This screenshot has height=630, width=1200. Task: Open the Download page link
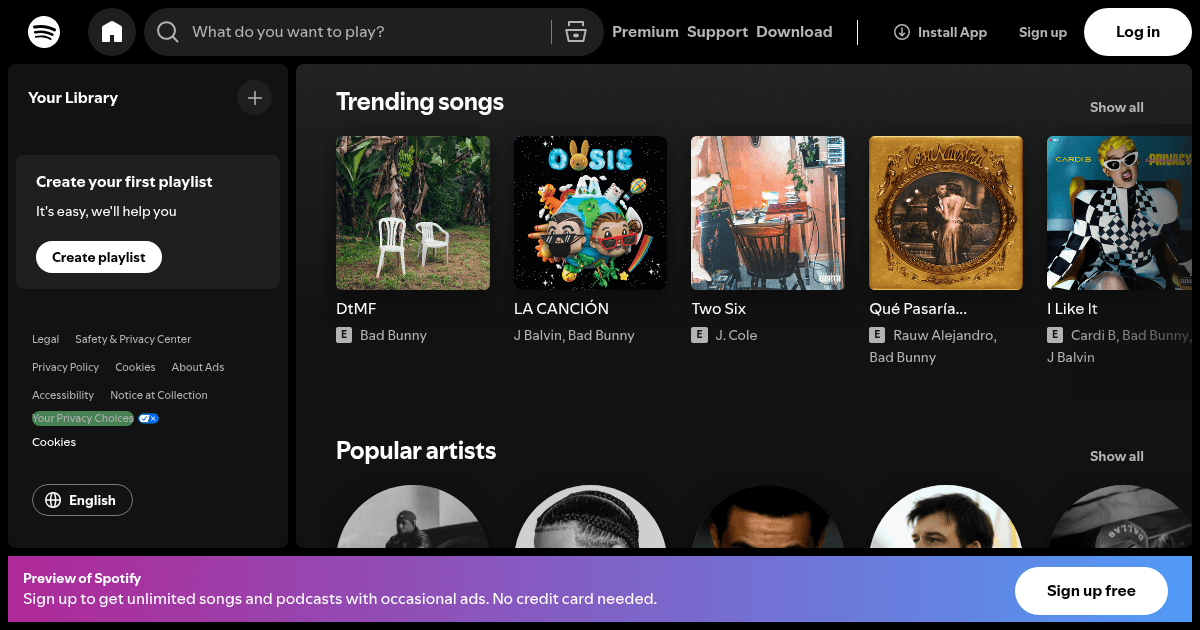tap(794, 31)
